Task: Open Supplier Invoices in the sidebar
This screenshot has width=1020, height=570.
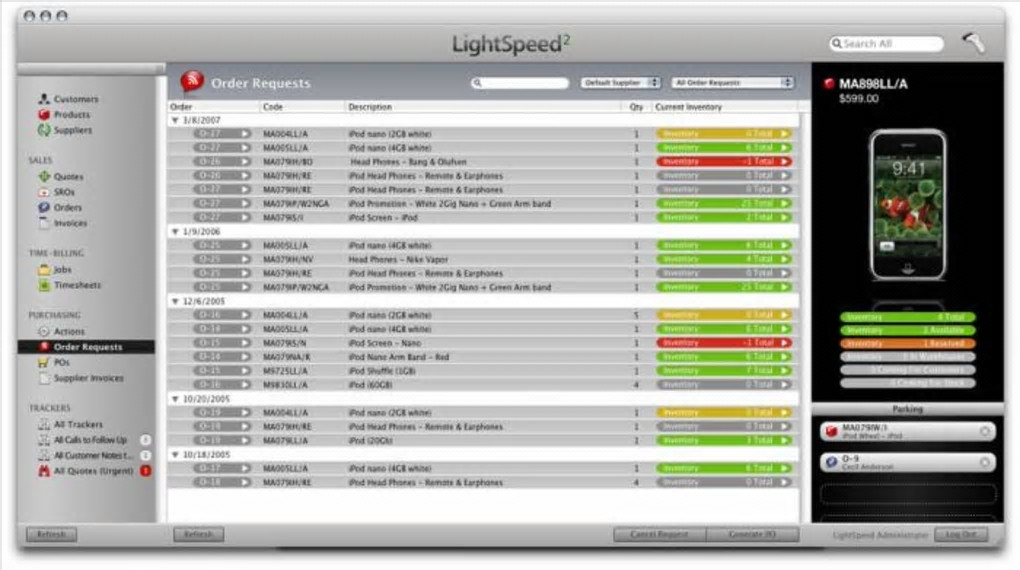Action: [x=88, y=378]
